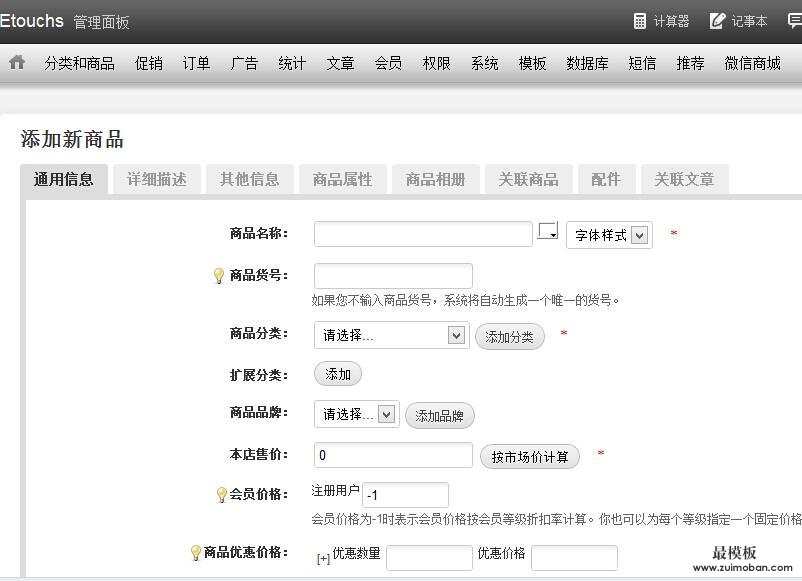Click lightbulb hint beside 商品优惠价格
This screenshot has width=802, height=581.
(196, 552)
